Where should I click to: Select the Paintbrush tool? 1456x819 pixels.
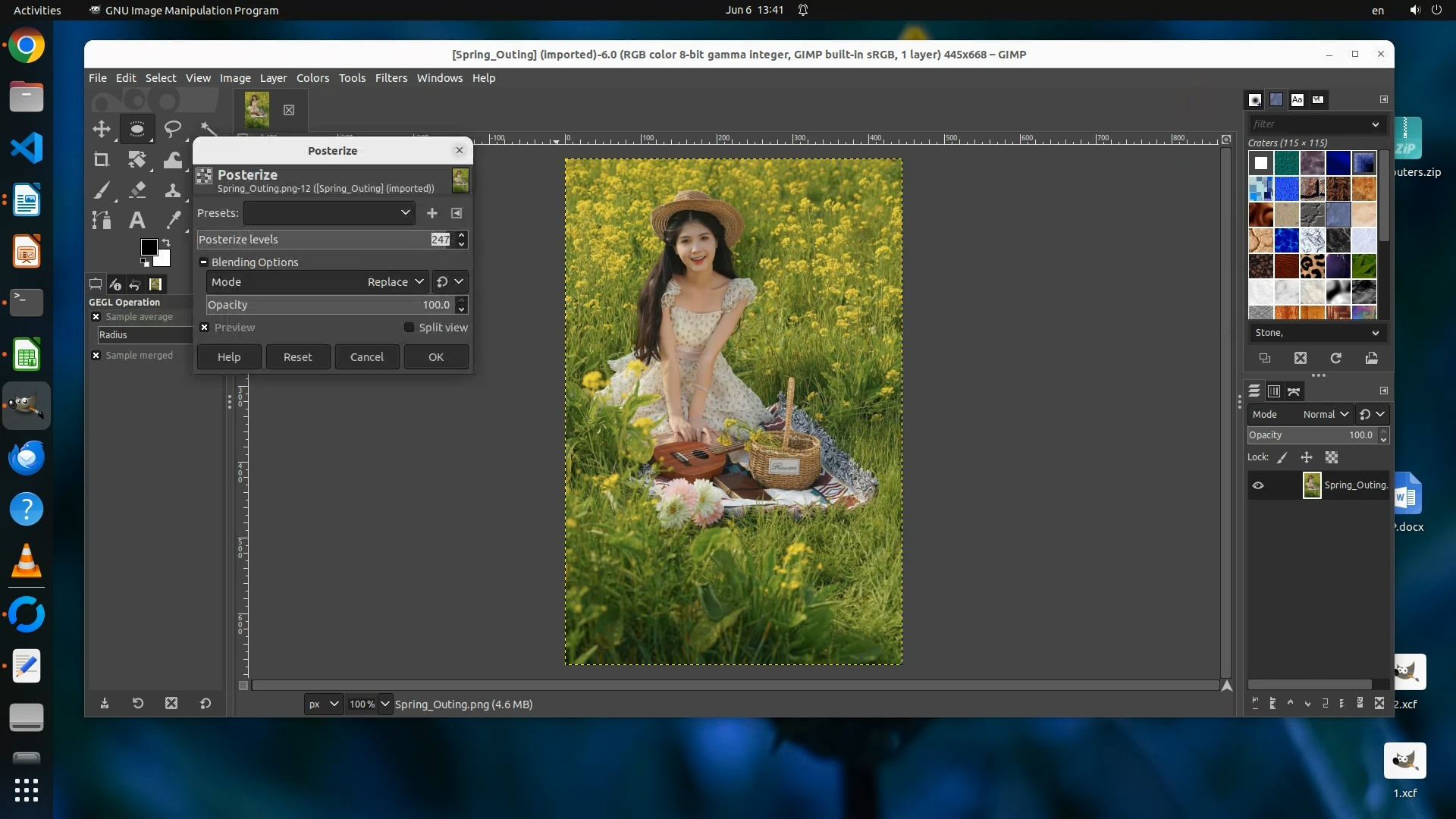click(102, 190)
